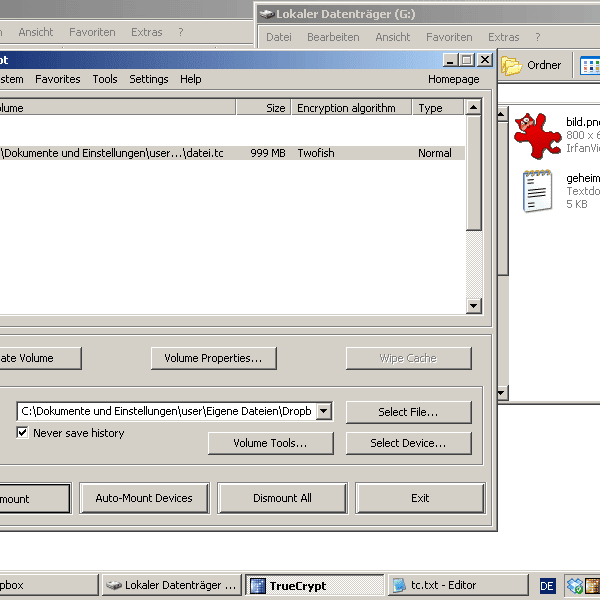Screen dimensions: 600x600
Task: Click Volume Tools button
Action: [271, 443]
